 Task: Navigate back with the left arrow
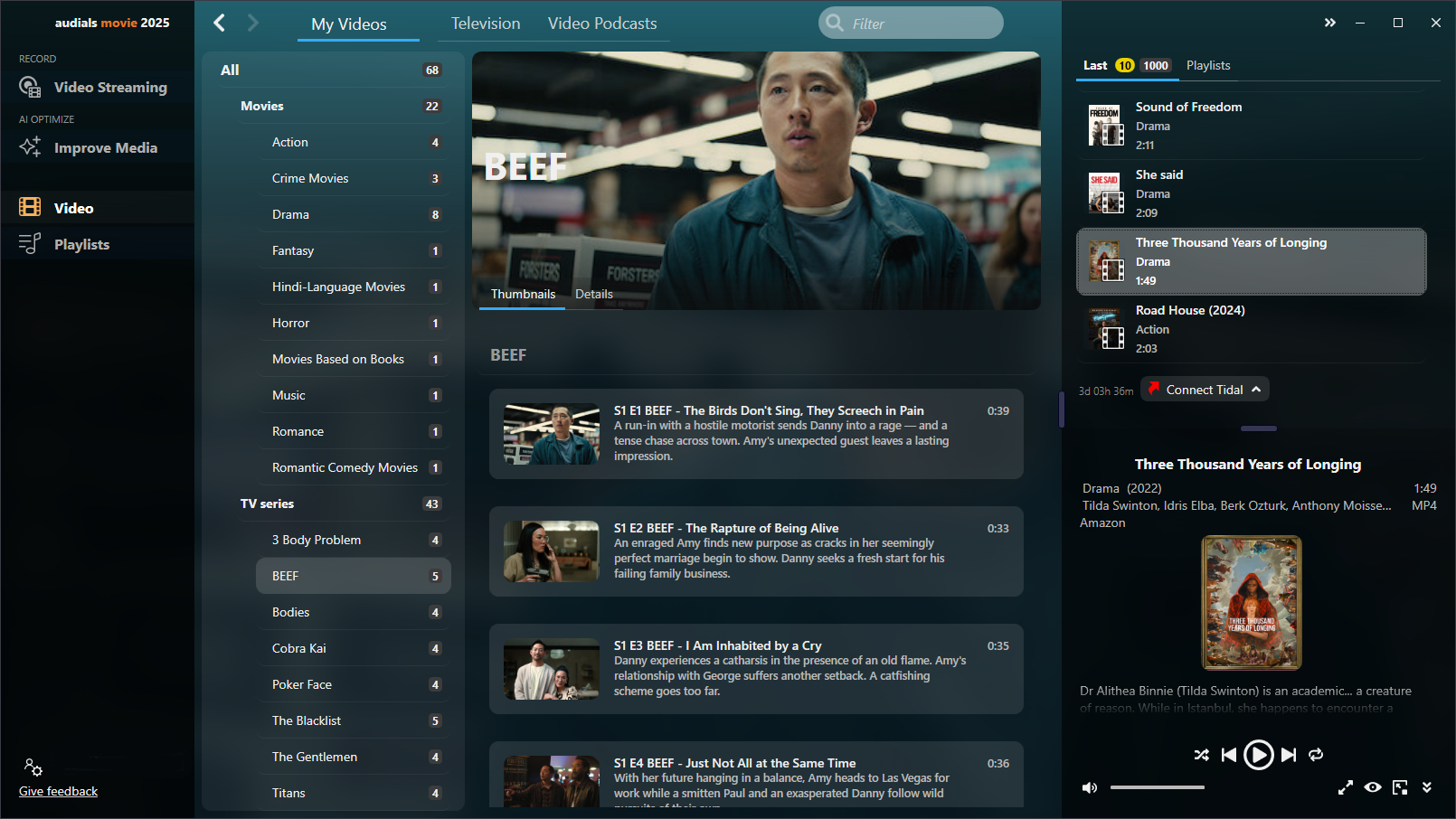pos(220,23)
